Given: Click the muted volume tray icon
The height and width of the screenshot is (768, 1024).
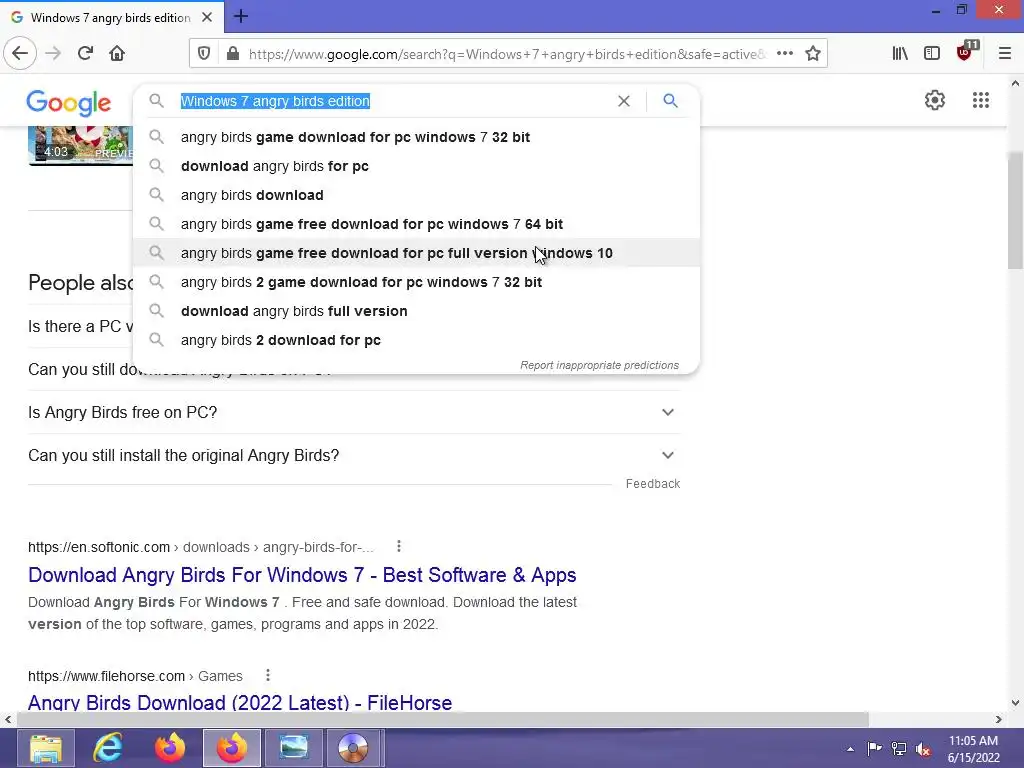Looking at the screenshot, I should tap(923, 749).
